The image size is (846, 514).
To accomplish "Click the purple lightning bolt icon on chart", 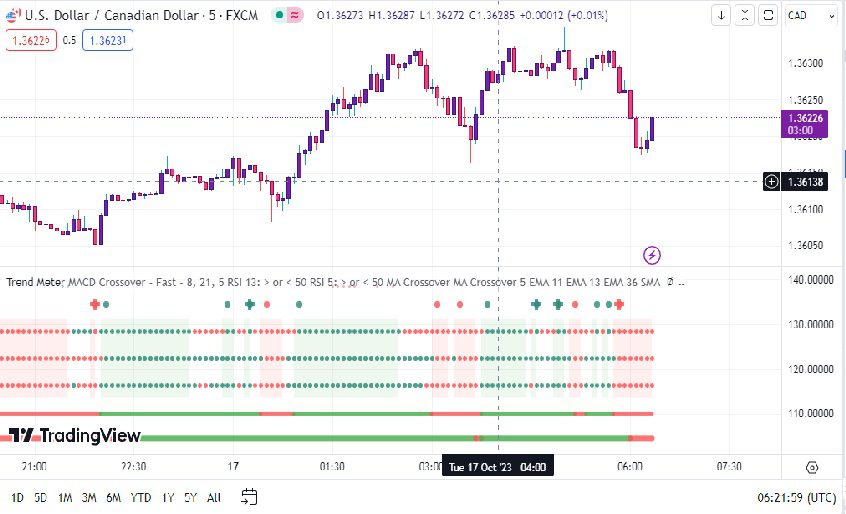I will pos(652,255).
